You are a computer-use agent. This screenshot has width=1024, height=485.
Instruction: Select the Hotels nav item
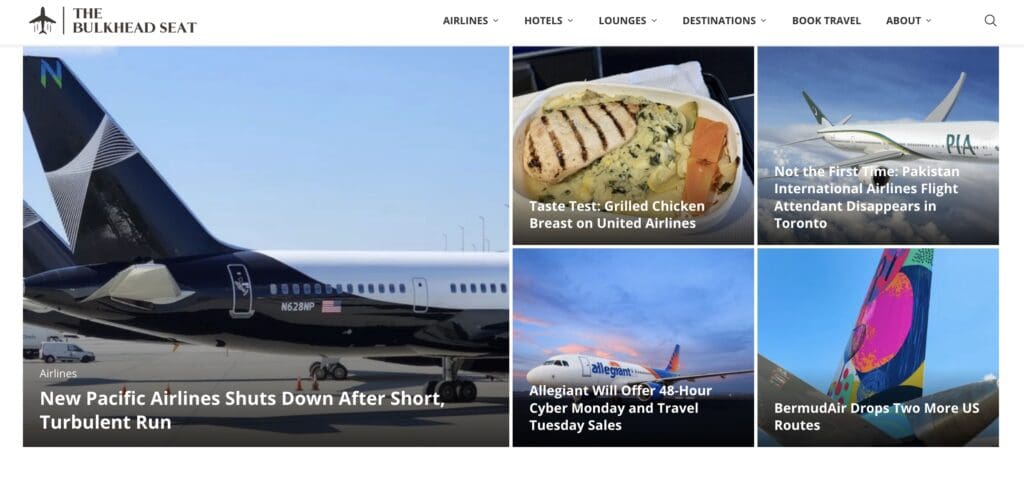point(543,20)
